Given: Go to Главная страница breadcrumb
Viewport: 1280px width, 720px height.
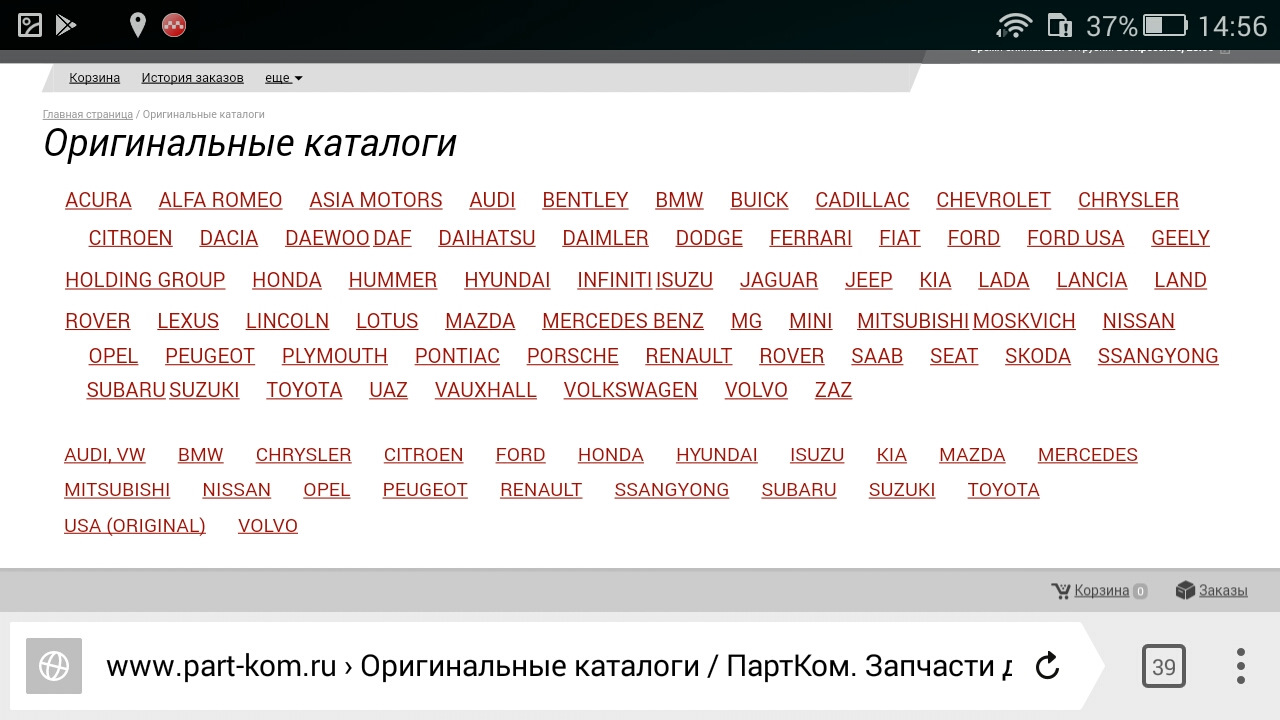Looking at the screenshot, I should pos(88,115).
